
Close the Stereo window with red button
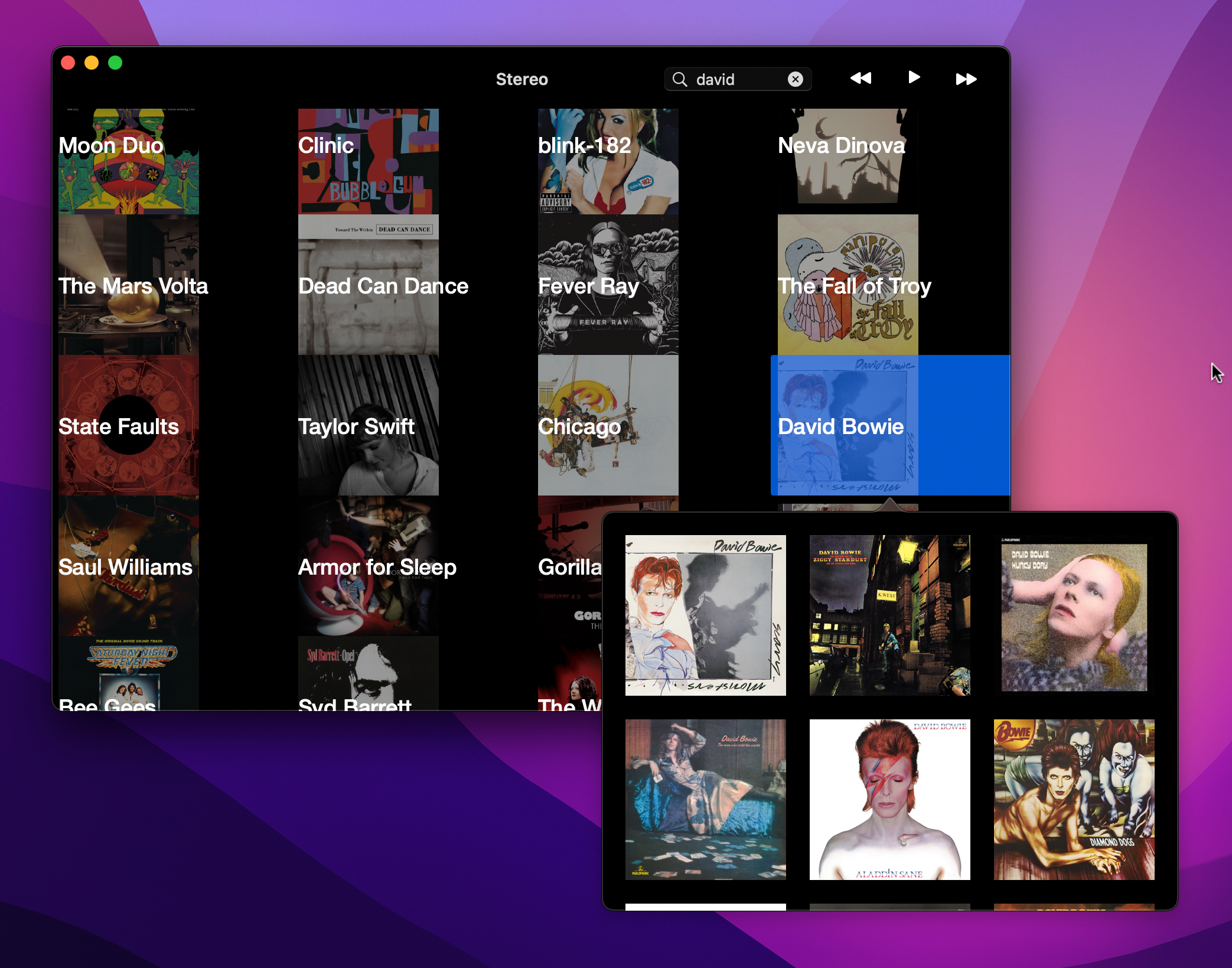point(68,63)
